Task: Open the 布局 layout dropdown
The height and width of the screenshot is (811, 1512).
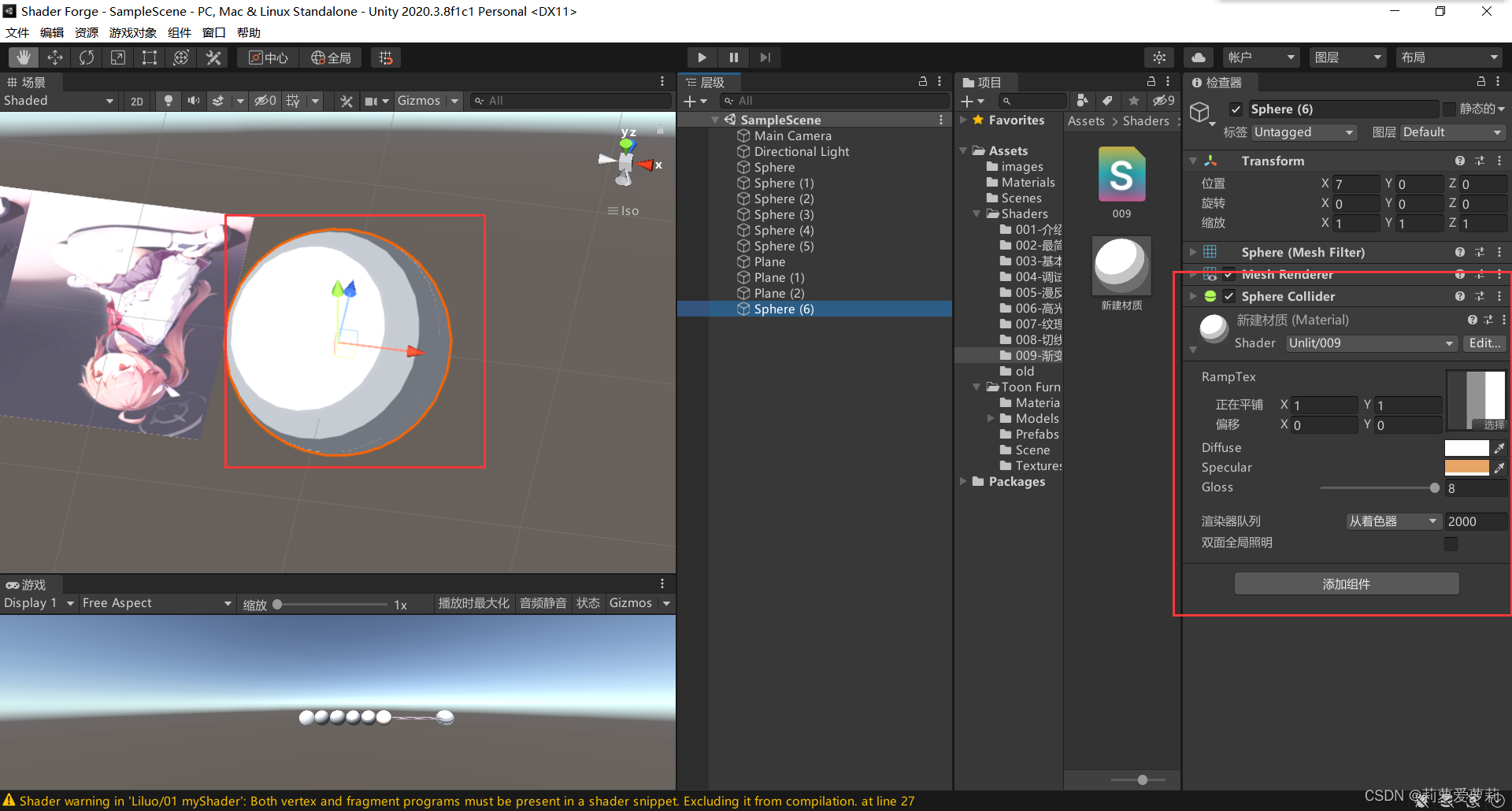Action: [1449, 57]
